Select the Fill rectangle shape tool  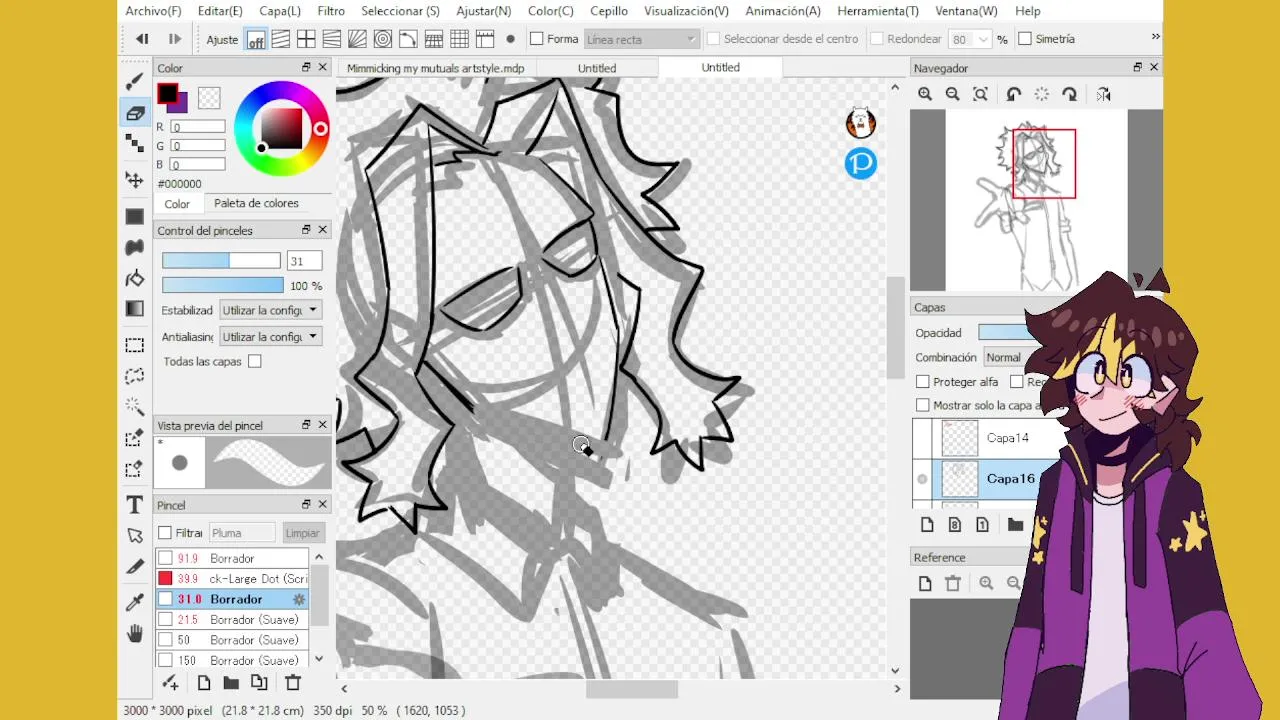(x=134, y=216)
